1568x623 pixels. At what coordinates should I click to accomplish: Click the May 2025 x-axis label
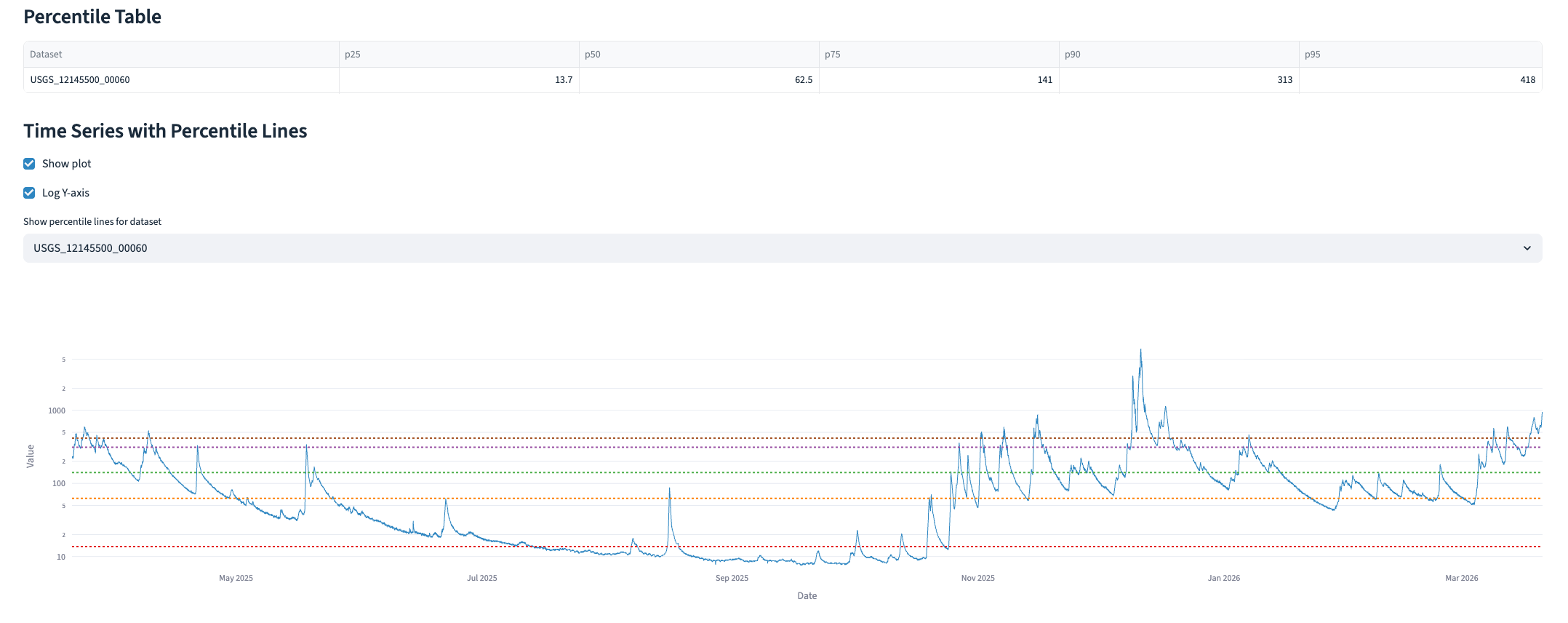(x=236, y=578)
